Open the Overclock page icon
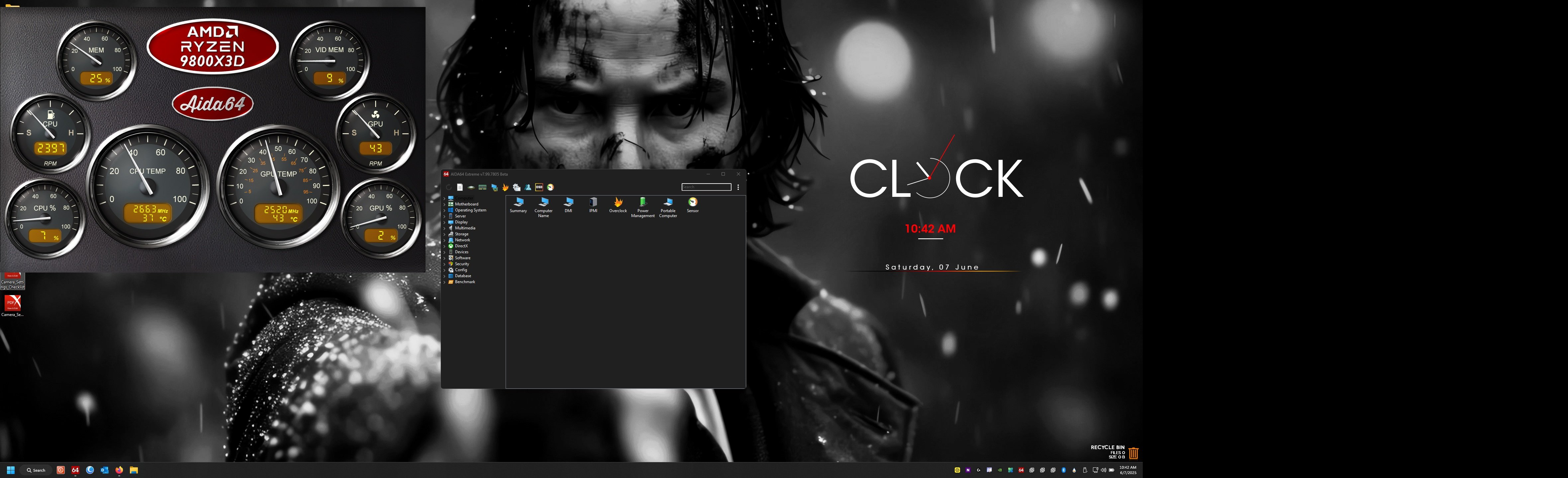Image resolution: width=1568 pixels, height=478 pixels. pos(618,205)
